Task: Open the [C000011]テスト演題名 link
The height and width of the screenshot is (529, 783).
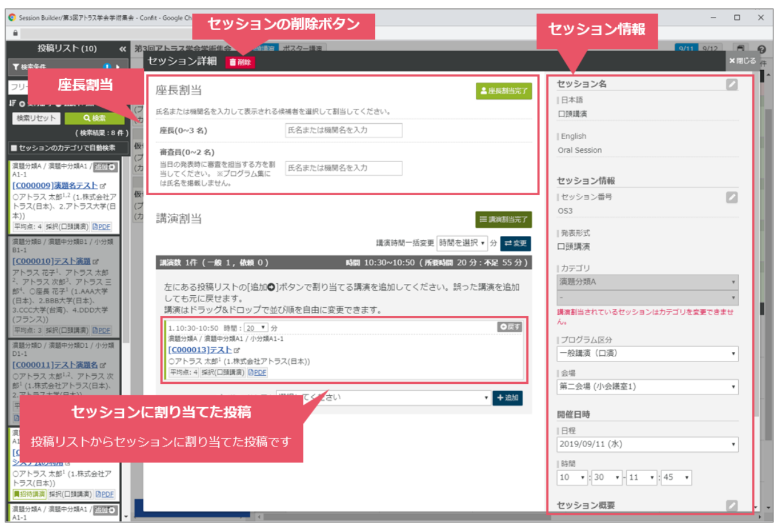Action: [x=55, y=365]
